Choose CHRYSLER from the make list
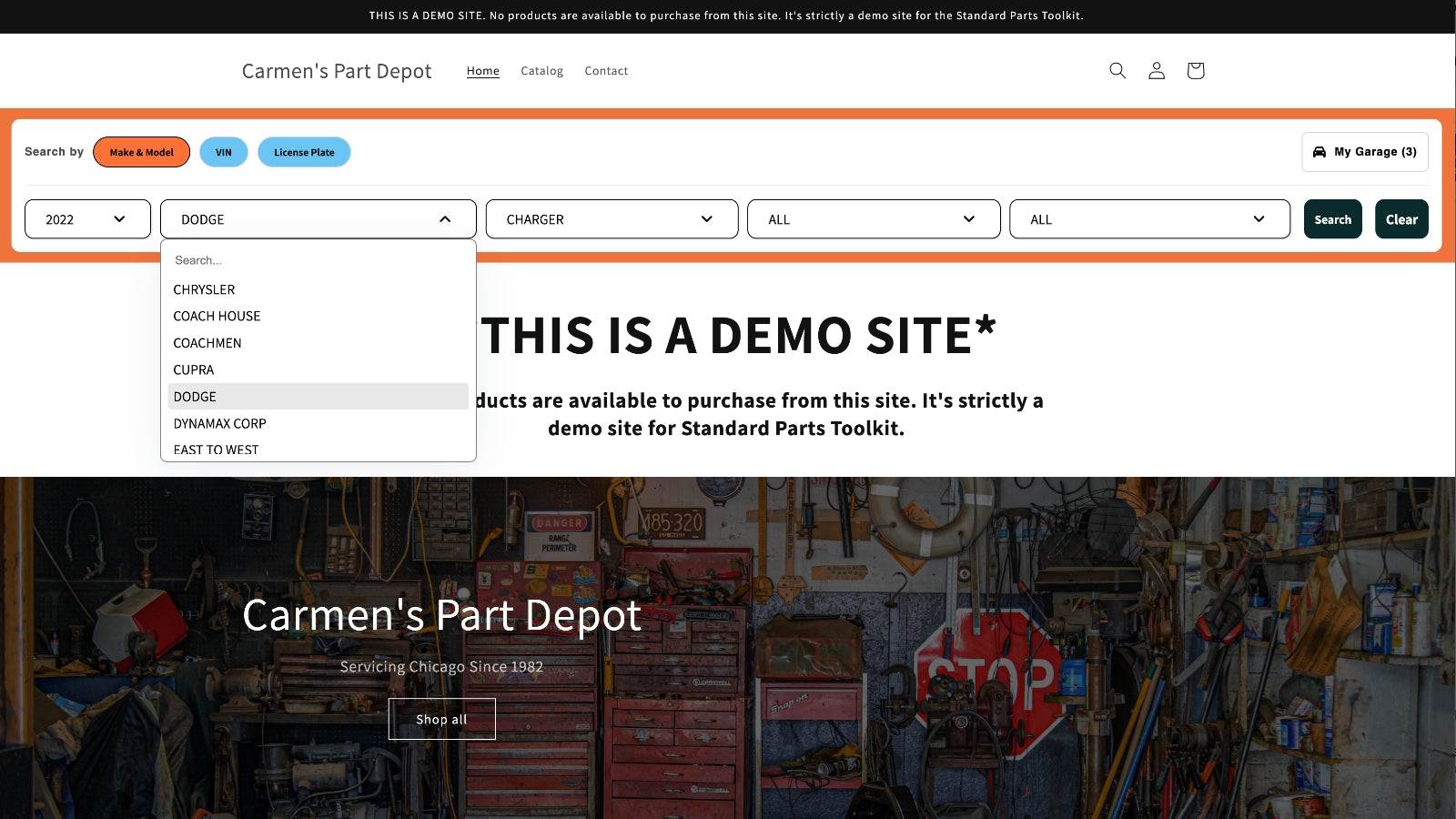Viewport: 1456px width, 819px height. coord(205,289)
